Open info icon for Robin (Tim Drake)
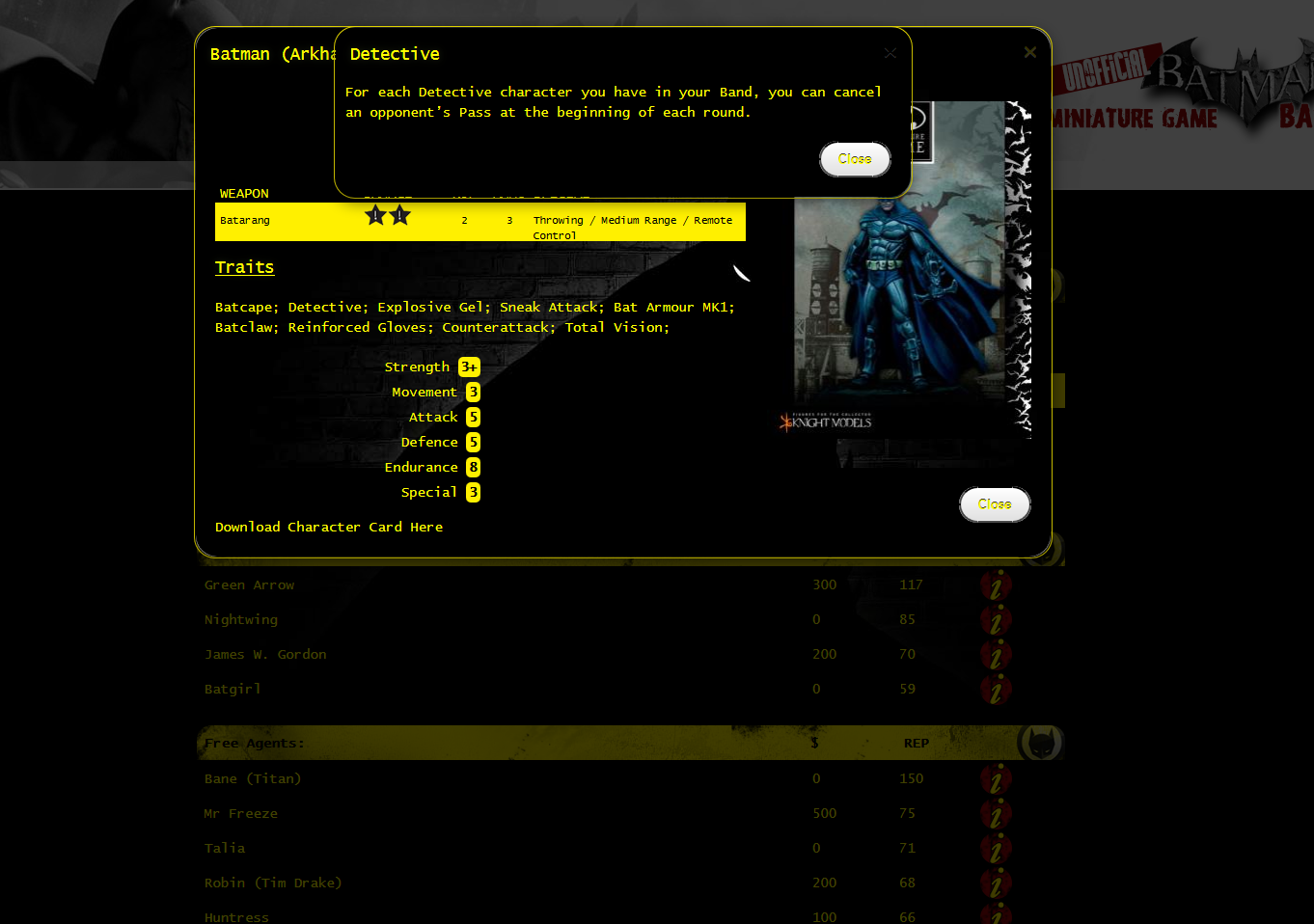 (996, 883)
